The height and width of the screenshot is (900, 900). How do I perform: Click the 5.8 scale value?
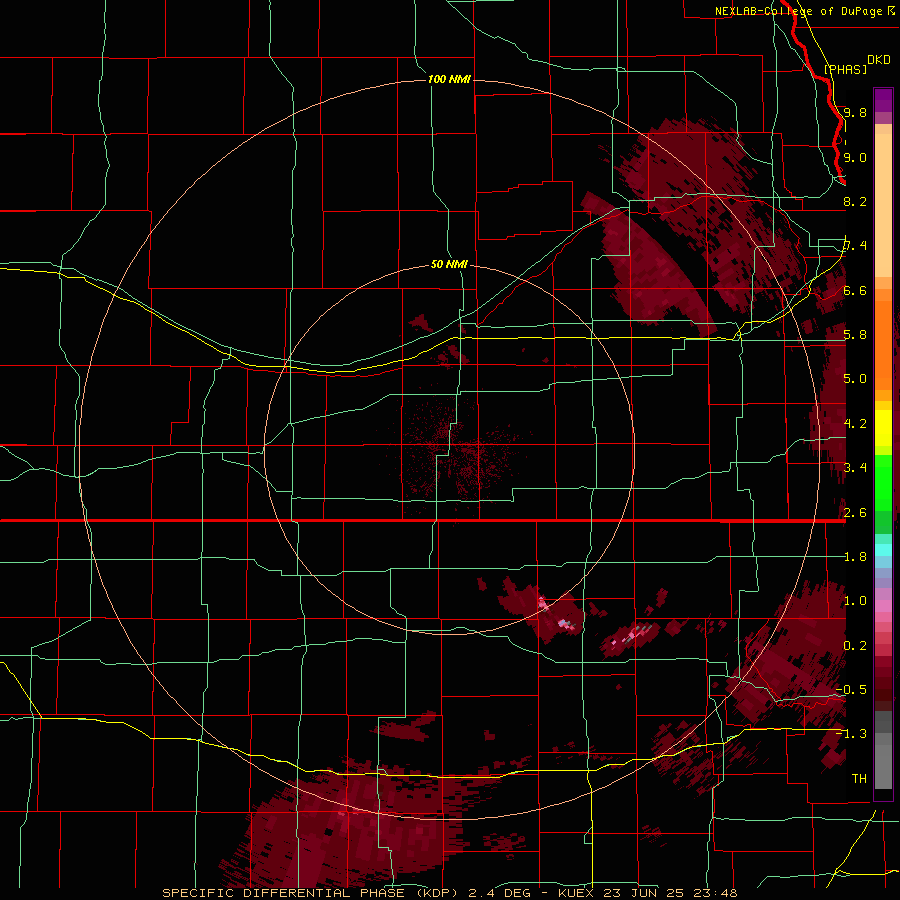855,334
